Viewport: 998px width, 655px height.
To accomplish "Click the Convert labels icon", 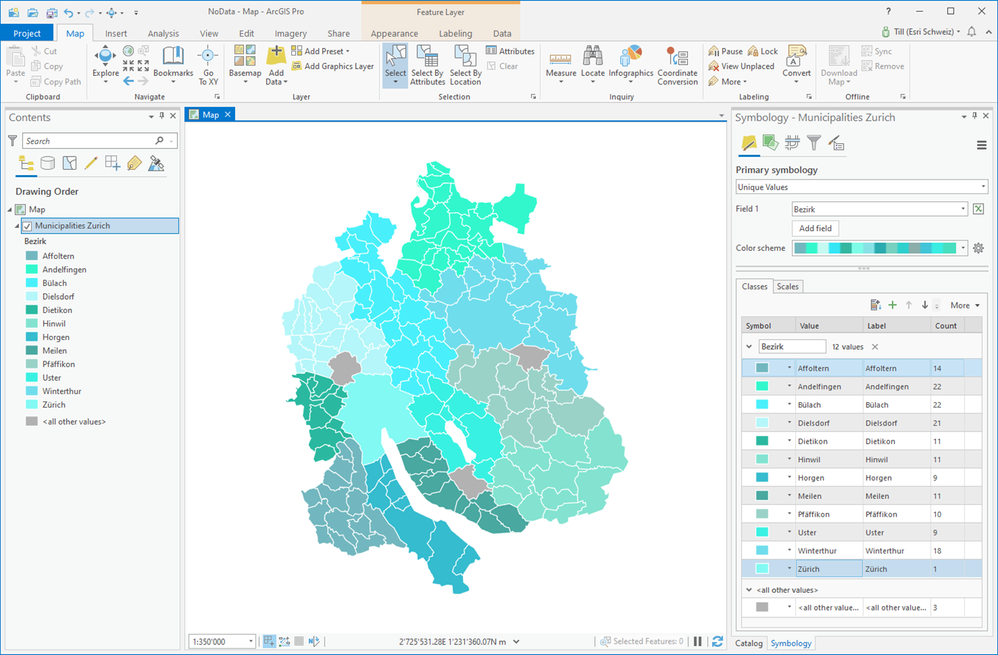I will (796, 56).
